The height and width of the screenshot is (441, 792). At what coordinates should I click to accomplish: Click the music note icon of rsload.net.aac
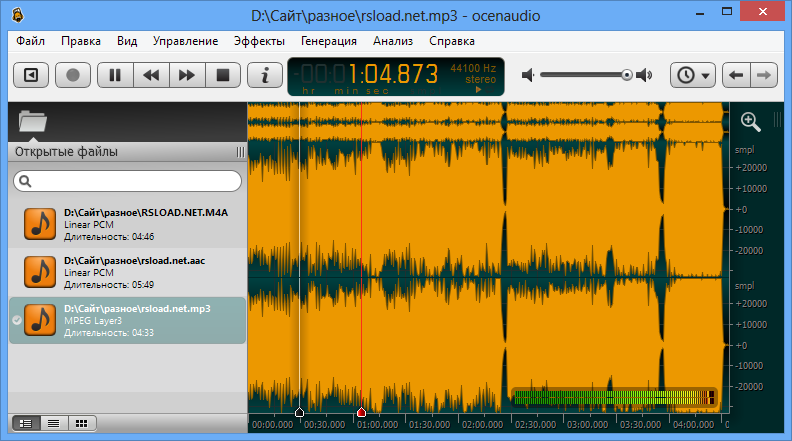coord(40,271)
